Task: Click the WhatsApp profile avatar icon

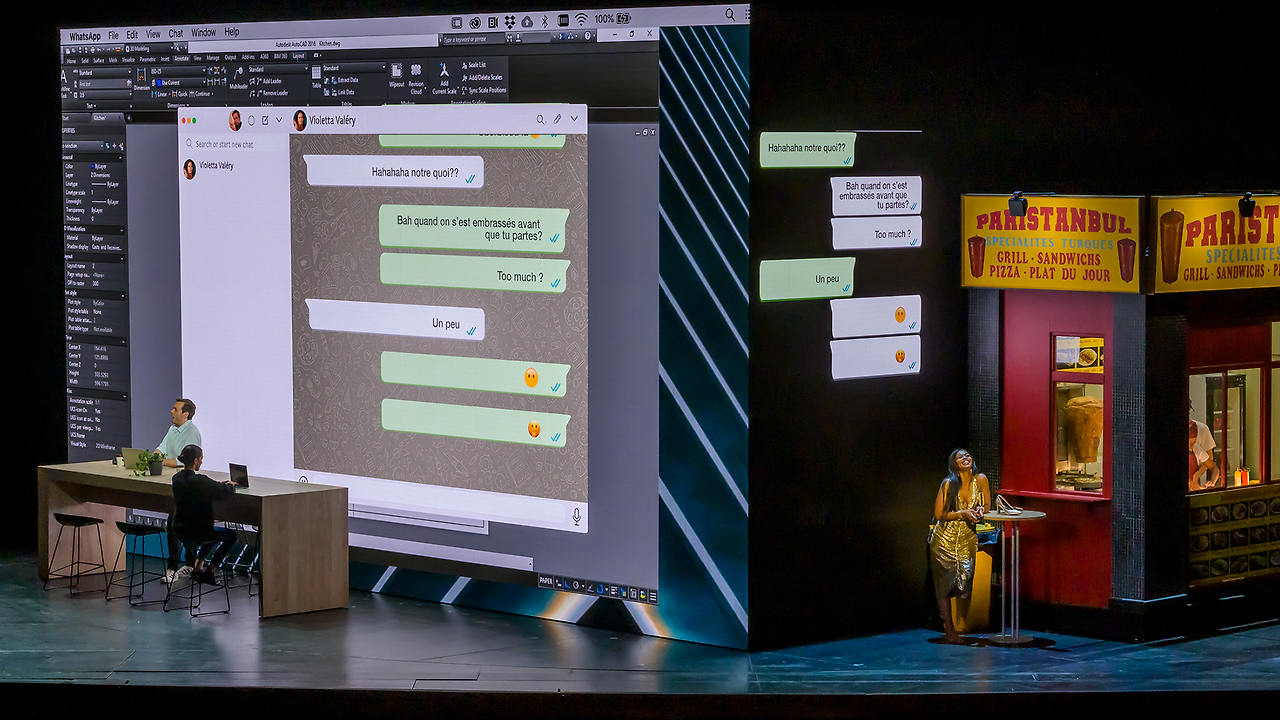Action: click(x=236, y=121)
